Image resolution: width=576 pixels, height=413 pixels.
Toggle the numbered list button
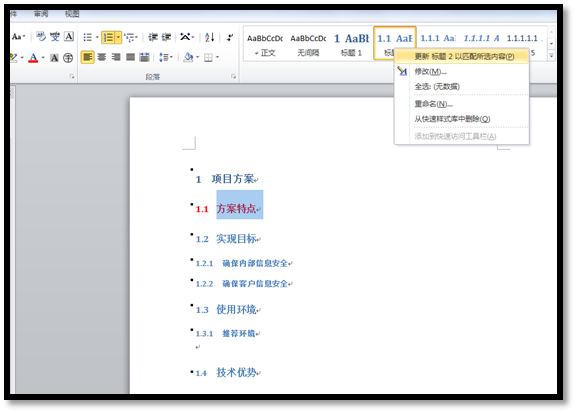[108, 37]
